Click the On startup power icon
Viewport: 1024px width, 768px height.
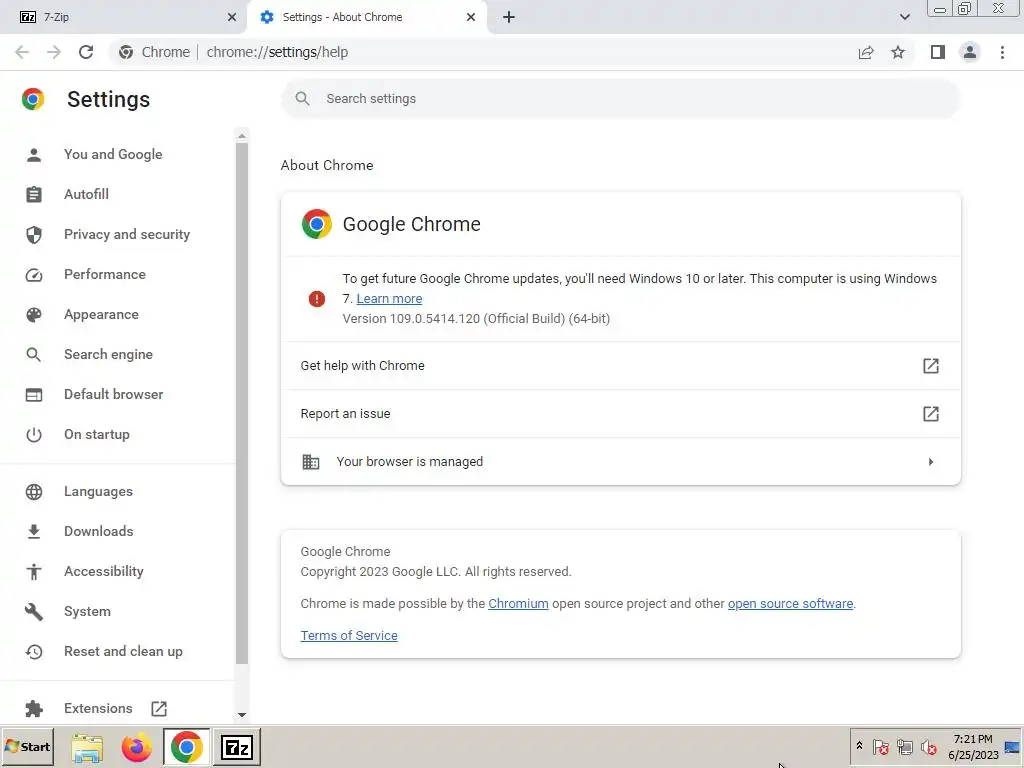point(34,434)
